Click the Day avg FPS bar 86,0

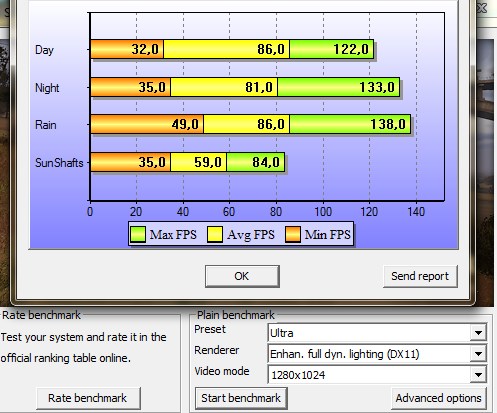coord(226,49)
